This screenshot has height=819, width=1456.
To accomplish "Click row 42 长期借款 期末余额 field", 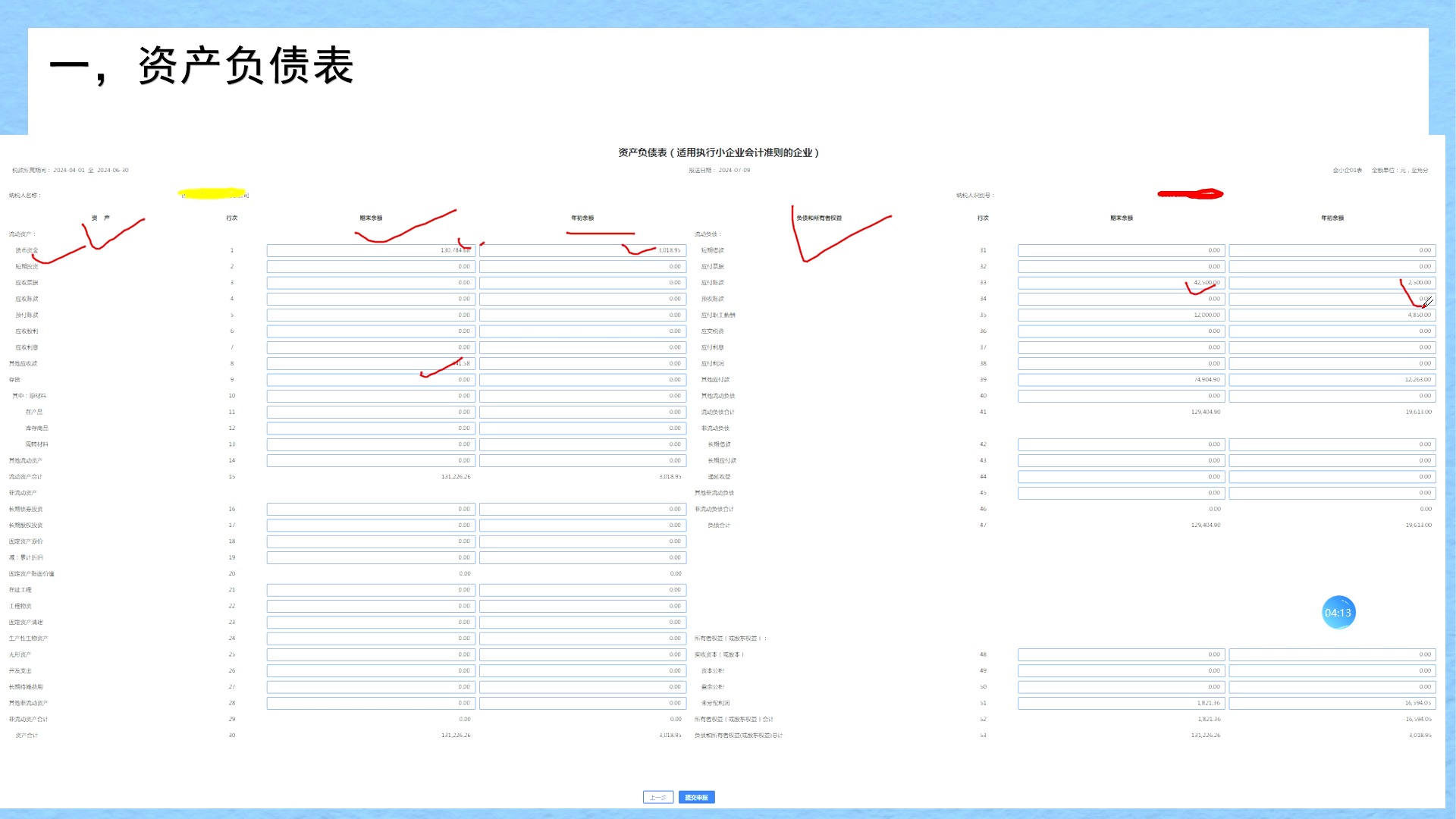I will 1122,444.
